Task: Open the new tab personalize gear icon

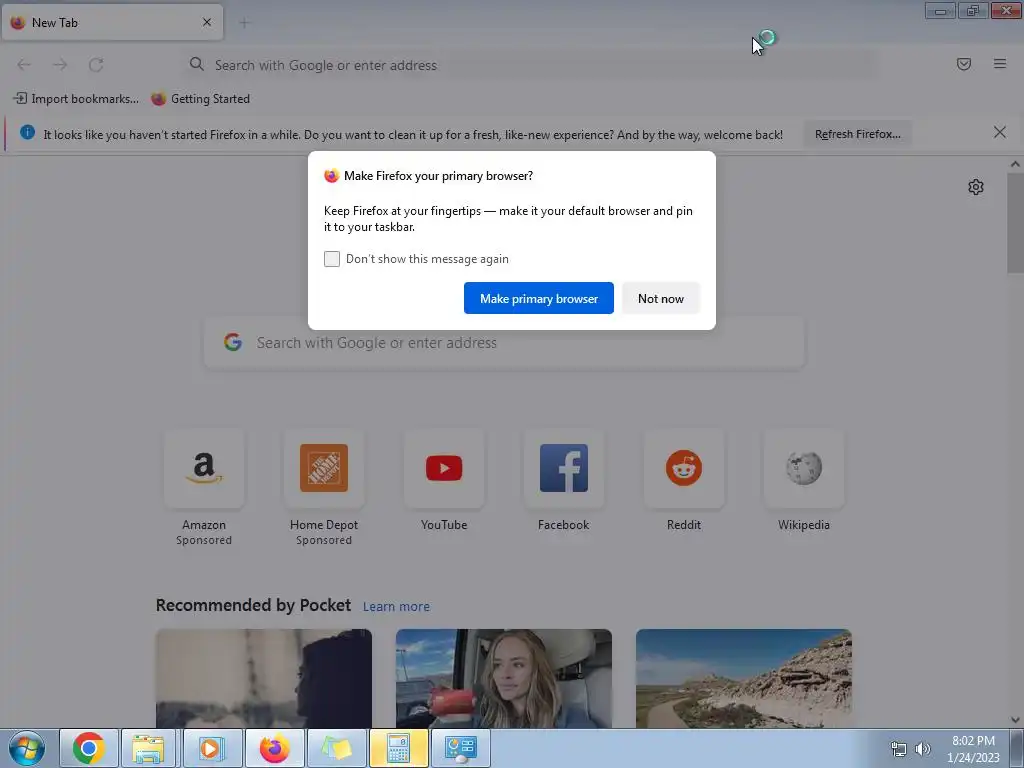Action: pyautogui.click(x=976, y=187)
